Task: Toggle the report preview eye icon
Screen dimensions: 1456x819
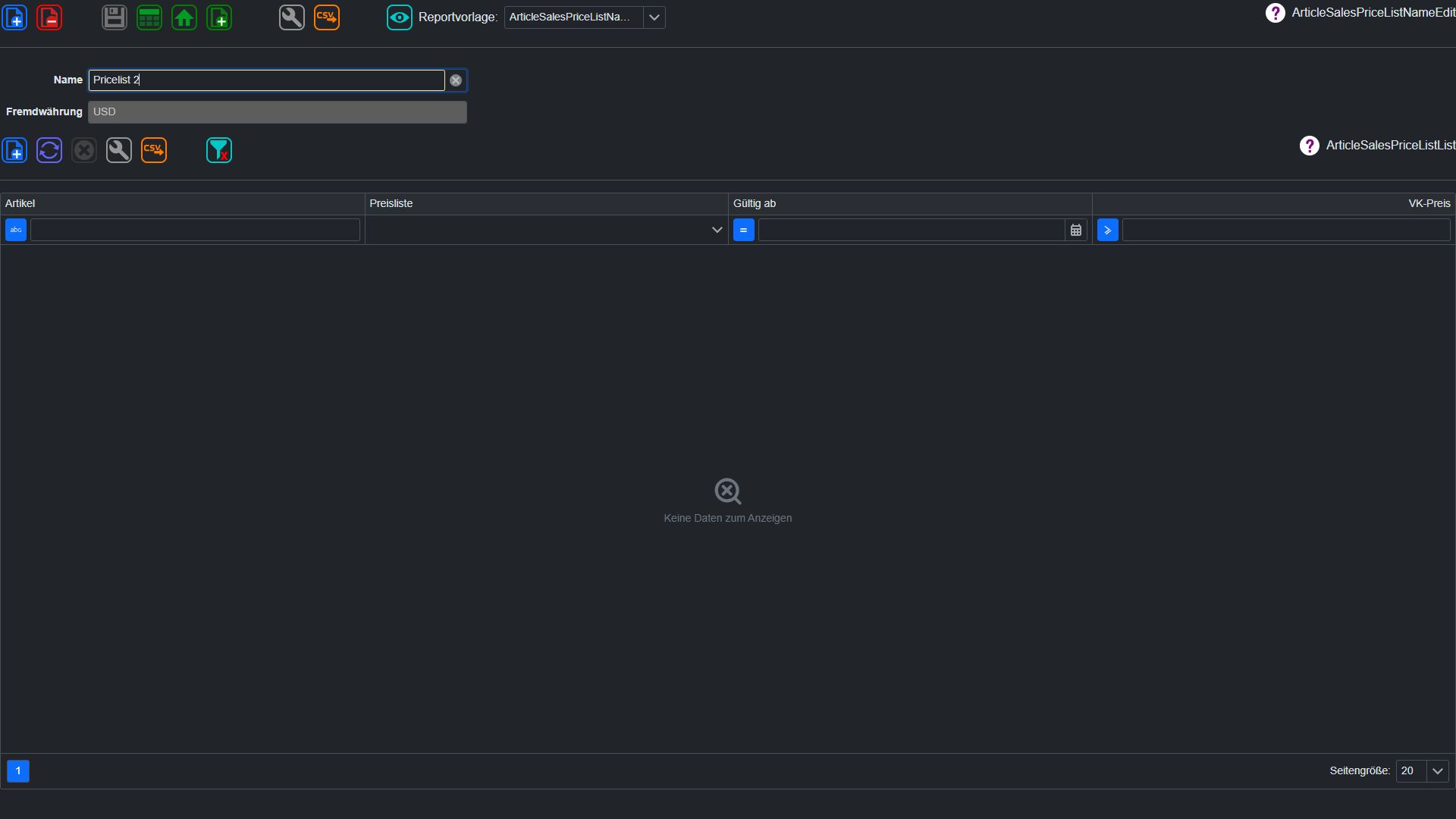Action: (400, 17)
